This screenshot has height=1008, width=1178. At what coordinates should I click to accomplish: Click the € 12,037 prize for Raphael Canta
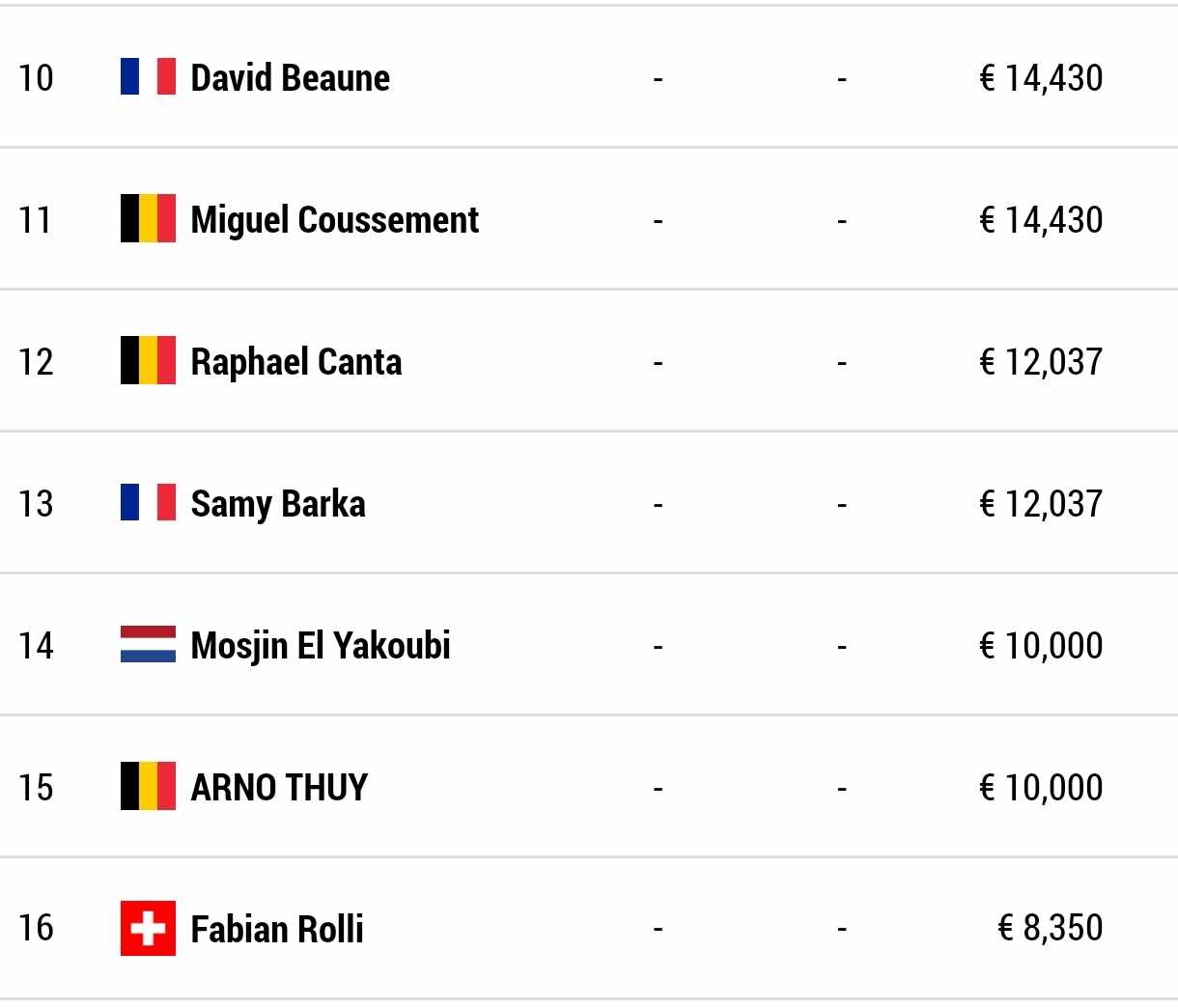tap(1041, 362)
